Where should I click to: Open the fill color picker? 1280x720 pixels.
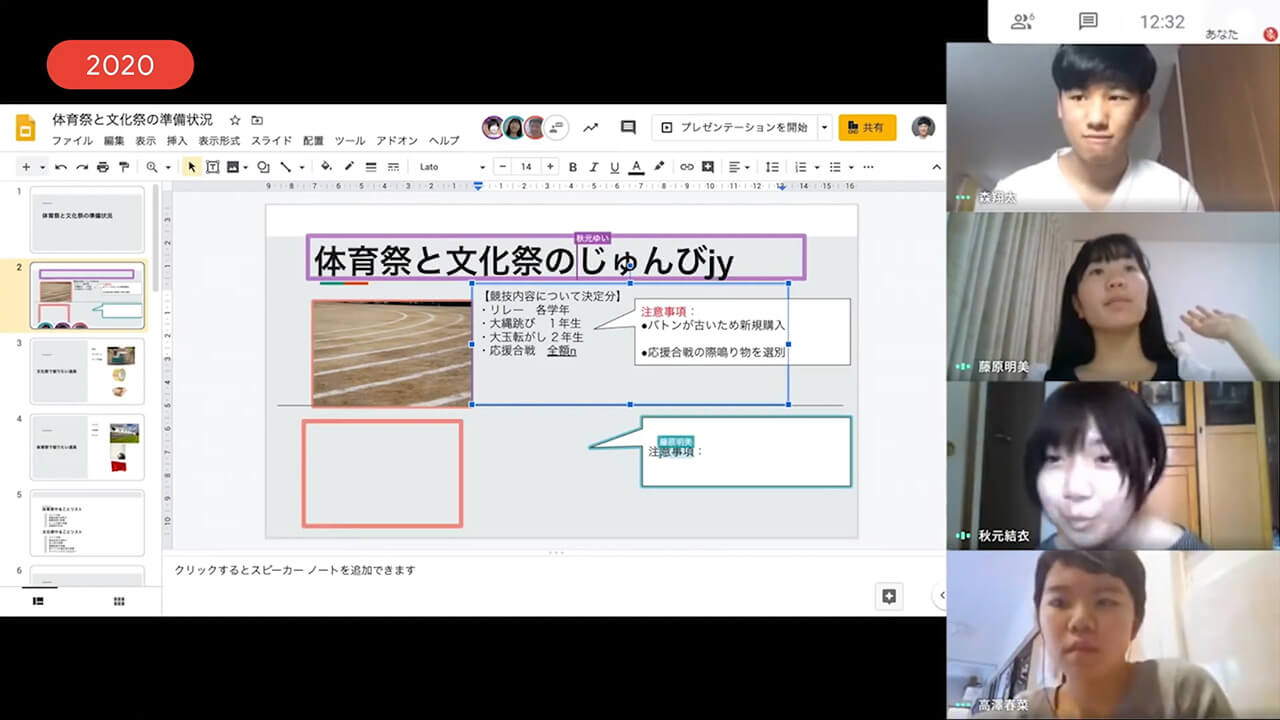327,167
